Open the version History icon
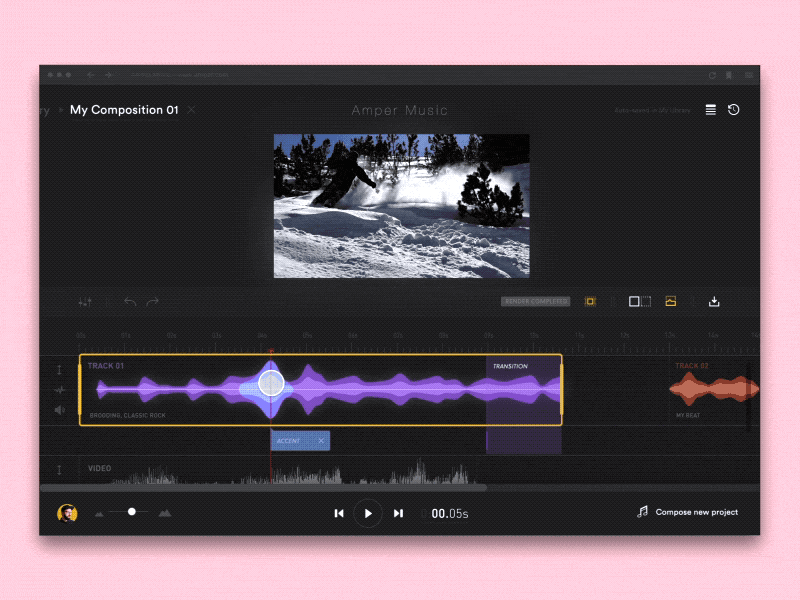Screen dimensions: 800x600 [x=733, y=110]
